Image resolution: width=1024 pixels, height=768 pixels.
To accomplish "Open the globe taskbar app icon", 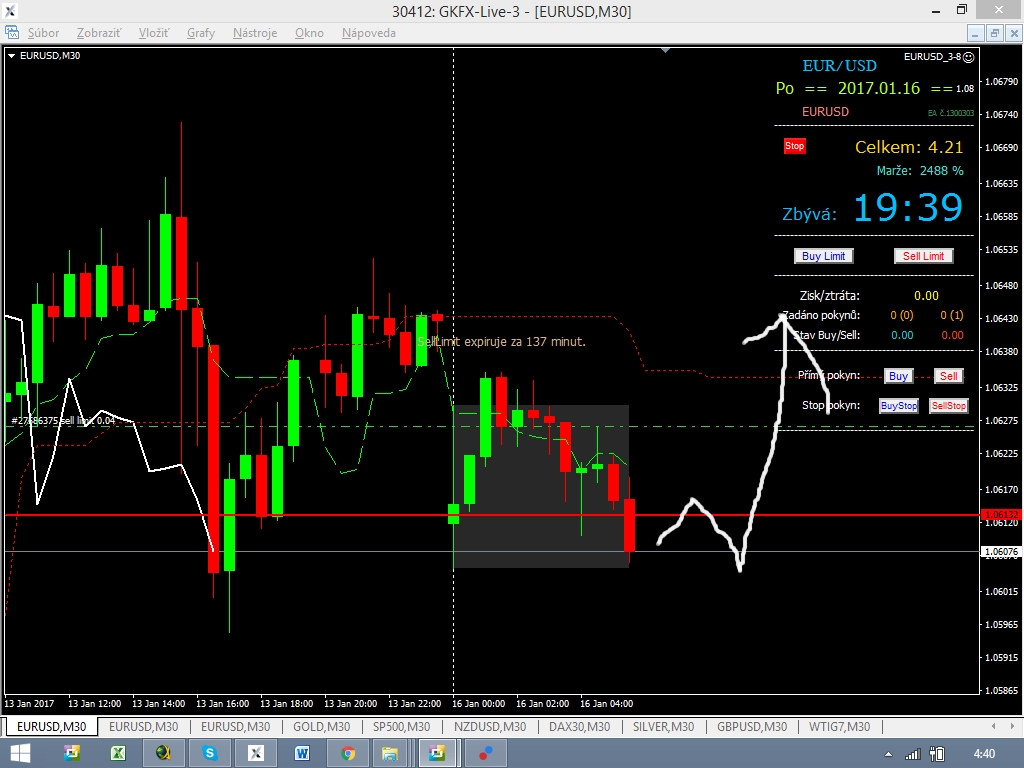I will 164,754.
